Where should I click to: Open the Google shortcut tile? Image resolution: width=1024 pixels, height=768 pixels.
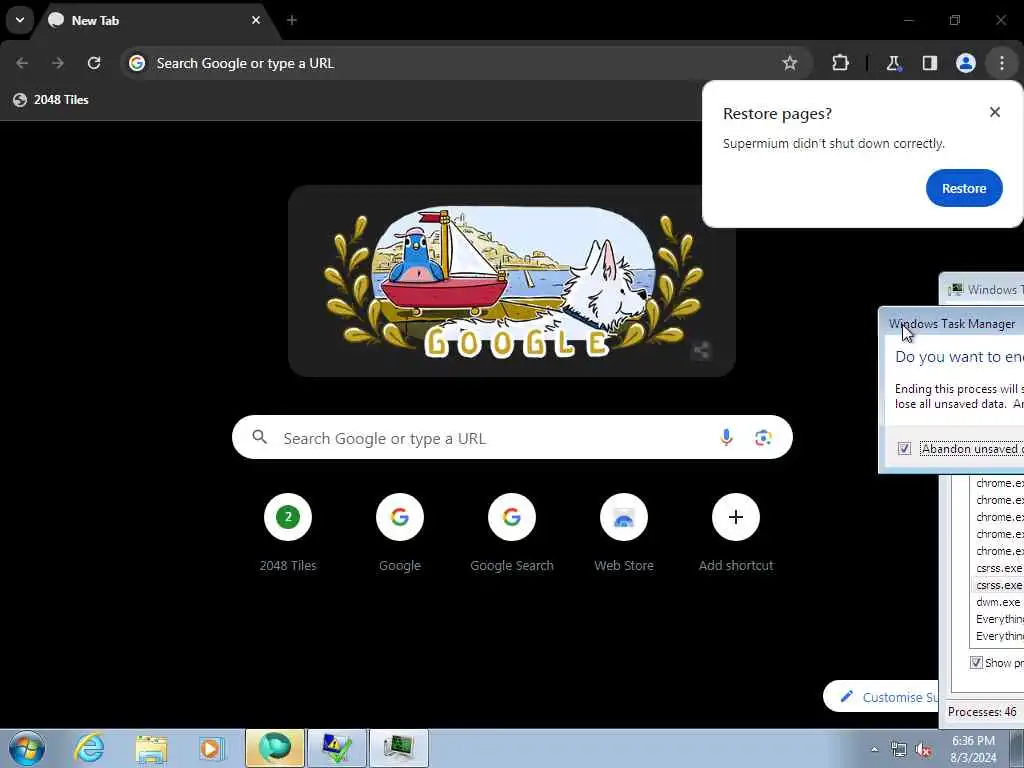pyautogui.click(x=400, y=533)
